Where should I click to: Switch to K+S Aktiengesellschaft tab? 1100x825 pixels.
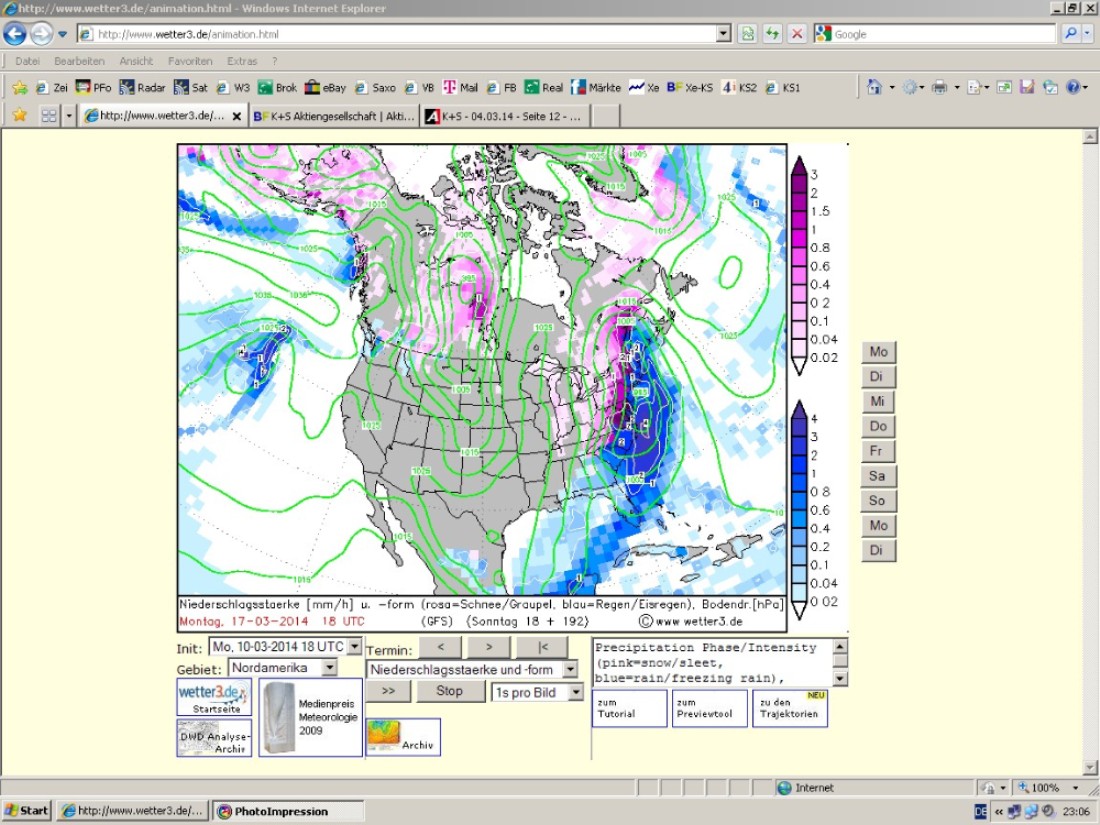coord(334,116)
